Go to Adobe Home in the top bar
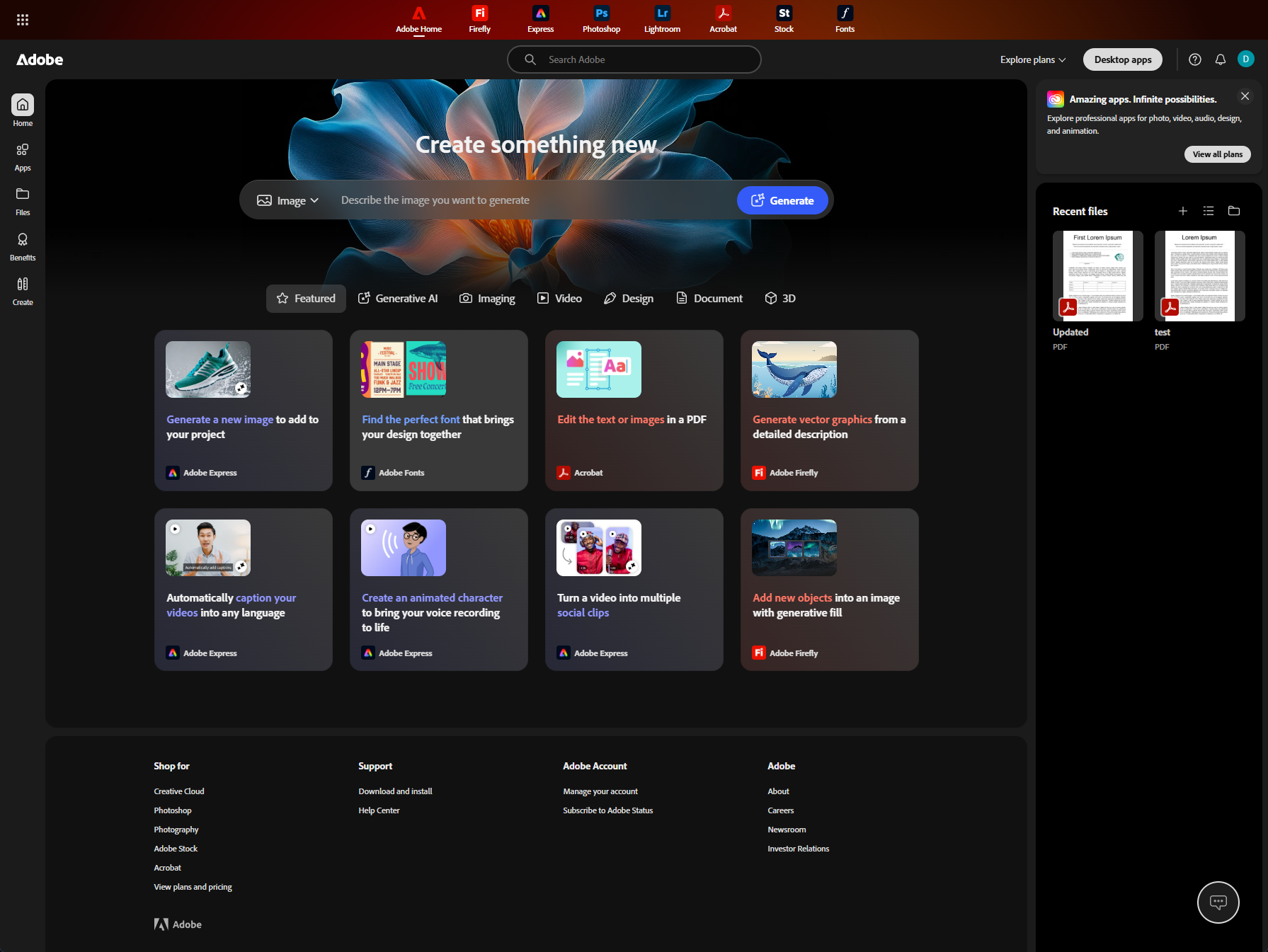The width and height of the screenshot is (1268, 952). (418, 20)
